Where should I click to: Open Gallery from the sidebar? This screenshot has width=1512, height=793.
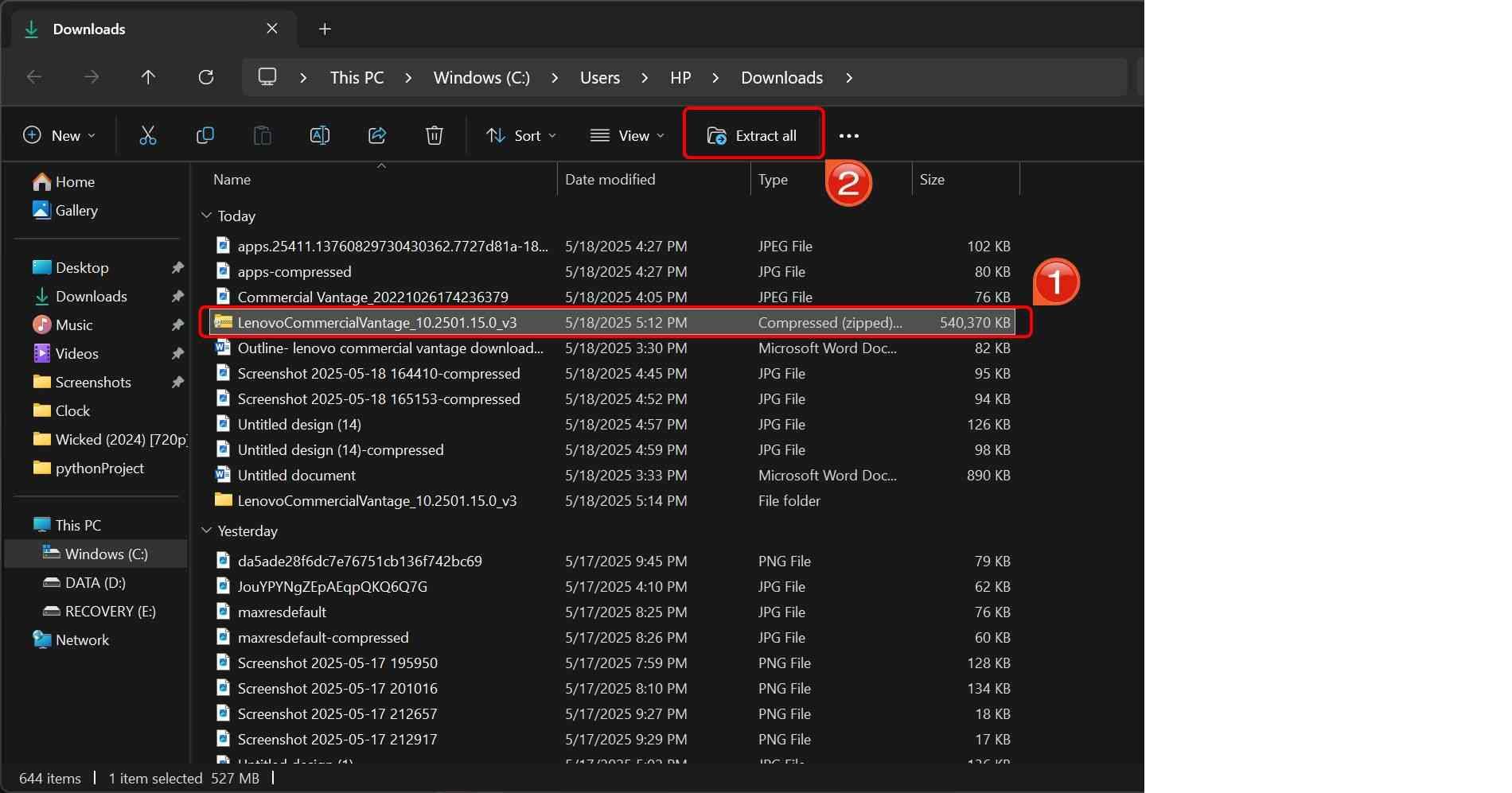[76, 211]
